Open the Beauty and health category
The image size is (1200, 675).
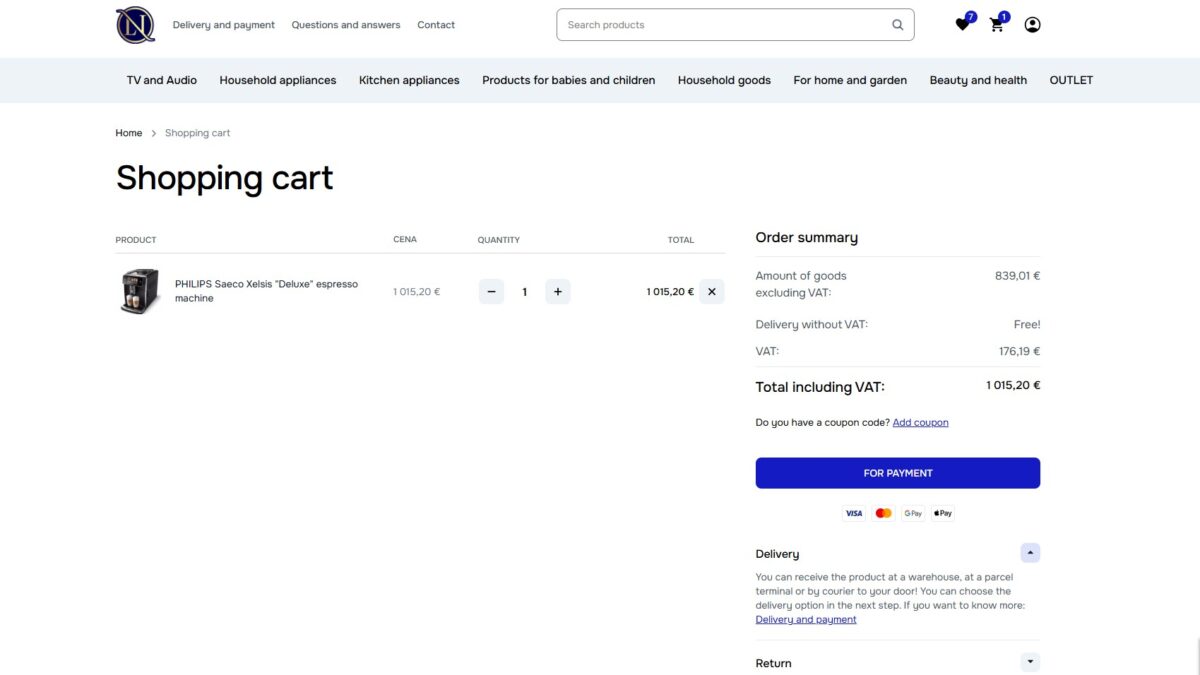[x=978, y=80]
